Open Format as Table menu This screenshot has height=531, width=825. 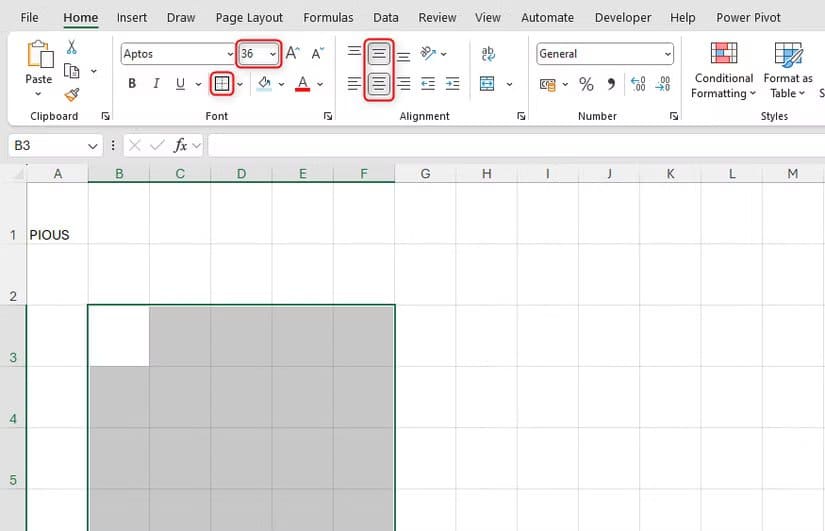tap(788, 71)
